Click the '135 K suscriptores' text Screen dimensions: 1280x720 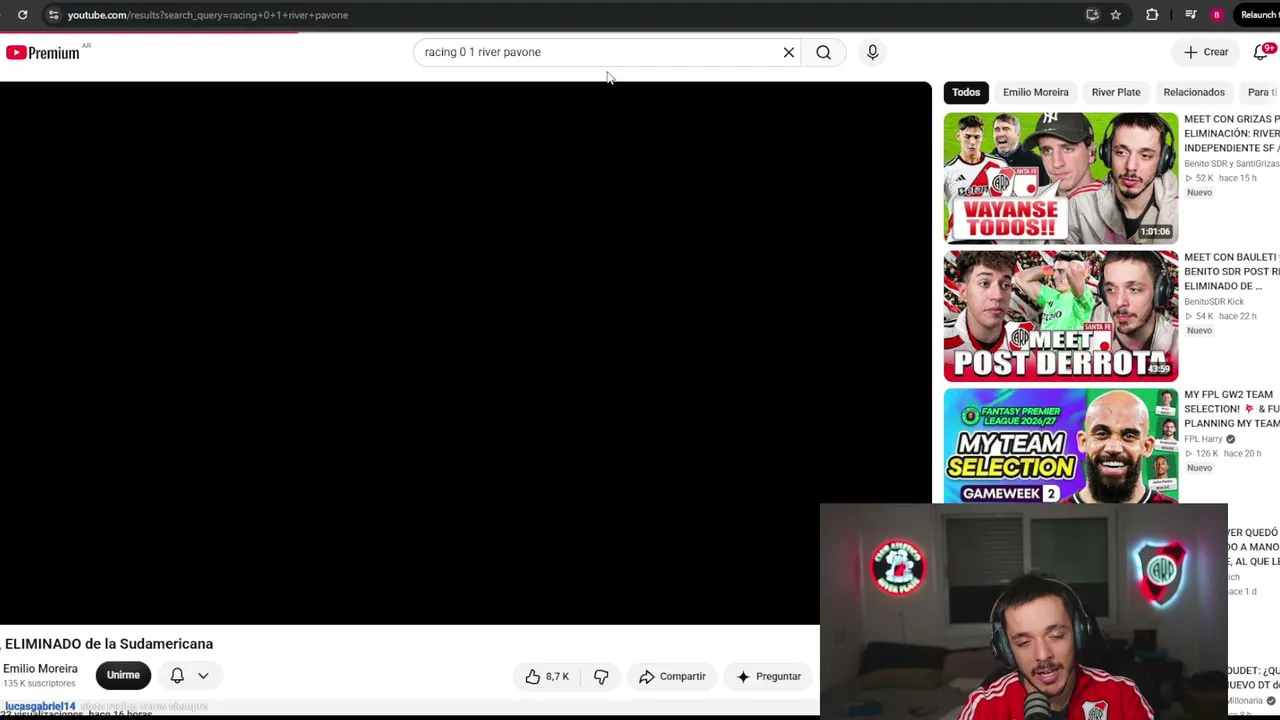39,684
